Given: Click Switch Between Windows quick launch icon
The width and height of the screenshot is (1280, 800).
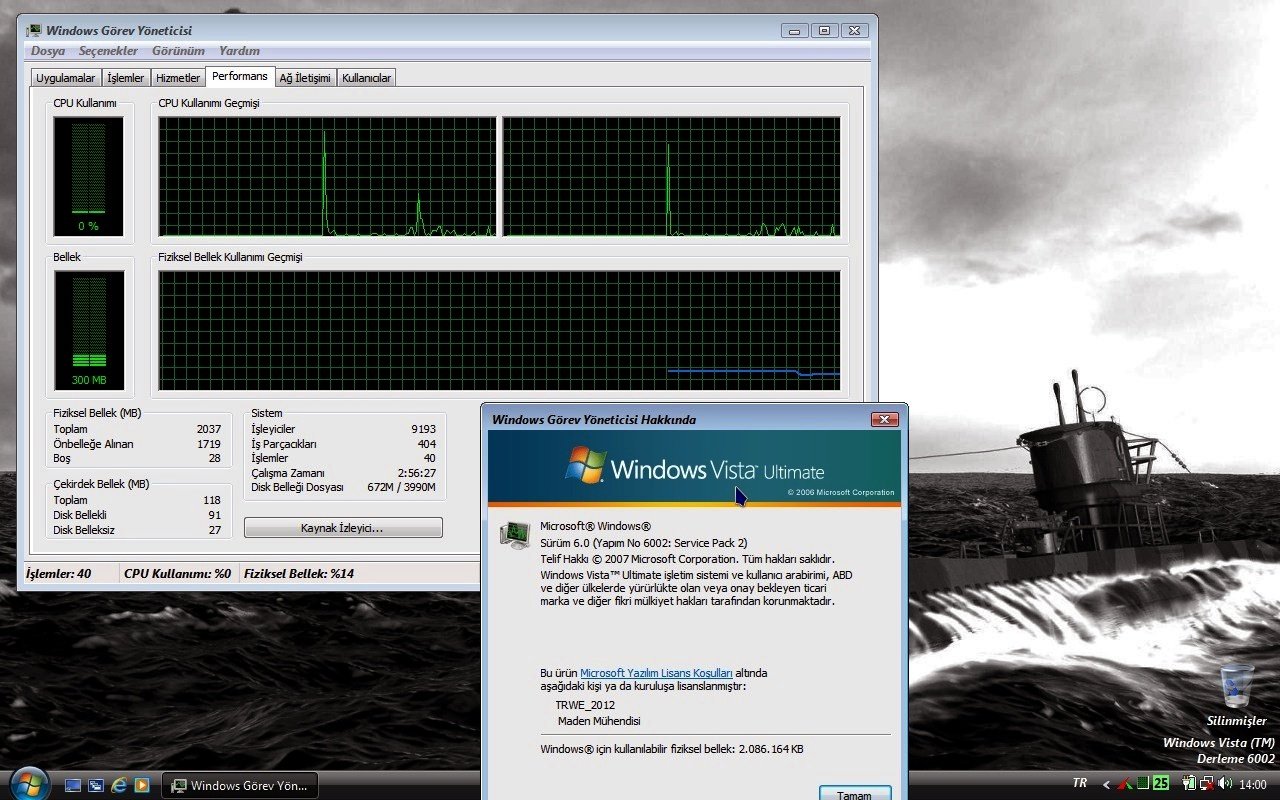Looking at the screenshot, I should [96, 785].
